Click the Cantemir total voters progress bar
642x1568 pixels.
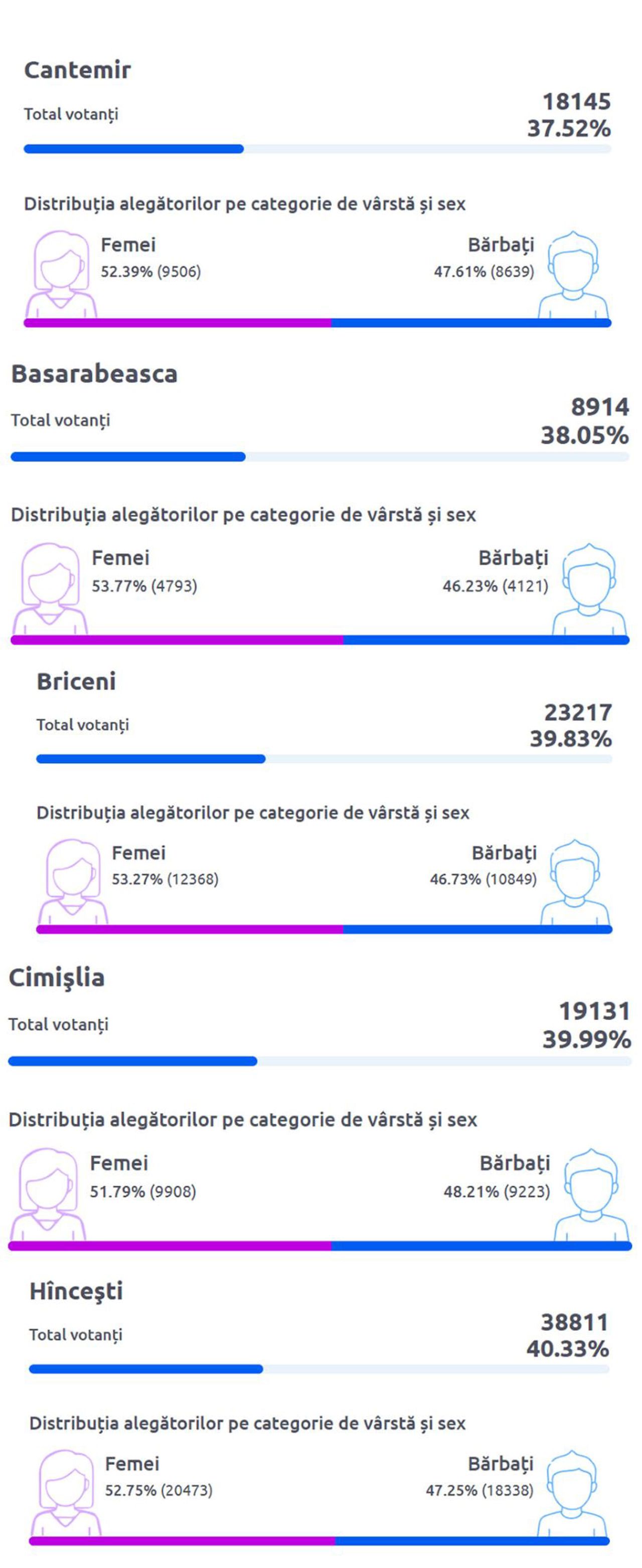click(x=316, y=149)
